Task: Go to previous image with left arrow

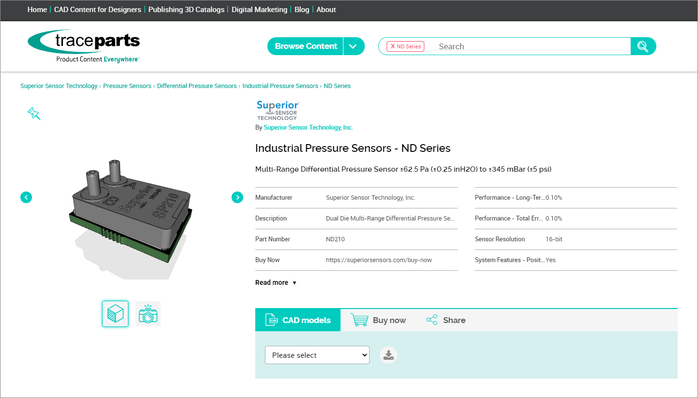Action: coord(26,197)
